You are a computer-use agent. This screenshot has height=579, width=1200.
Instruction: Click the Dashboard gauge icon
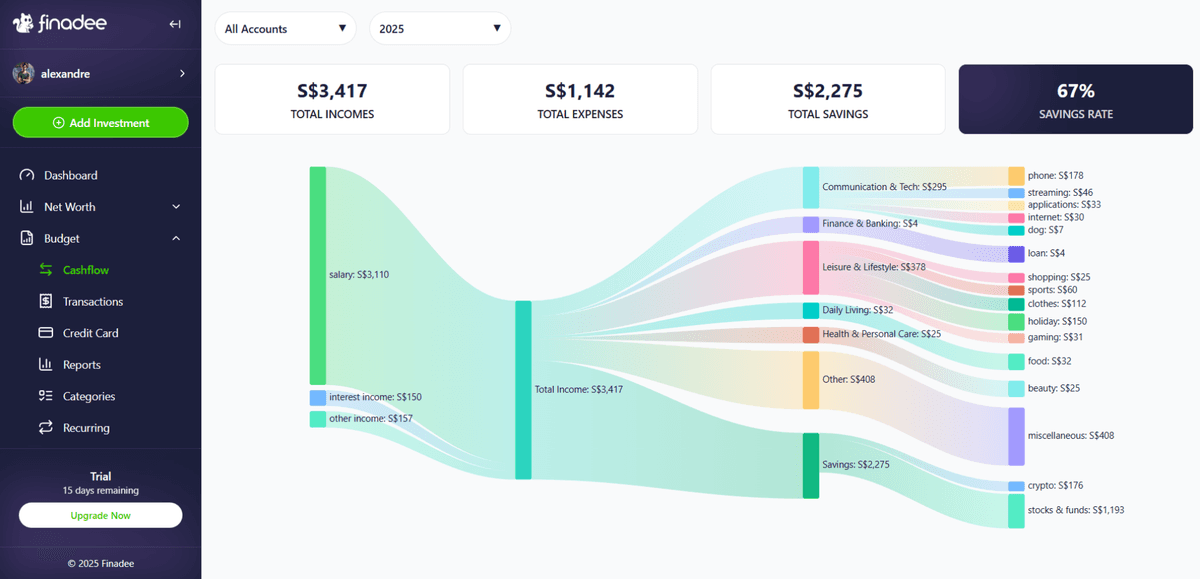27,175
